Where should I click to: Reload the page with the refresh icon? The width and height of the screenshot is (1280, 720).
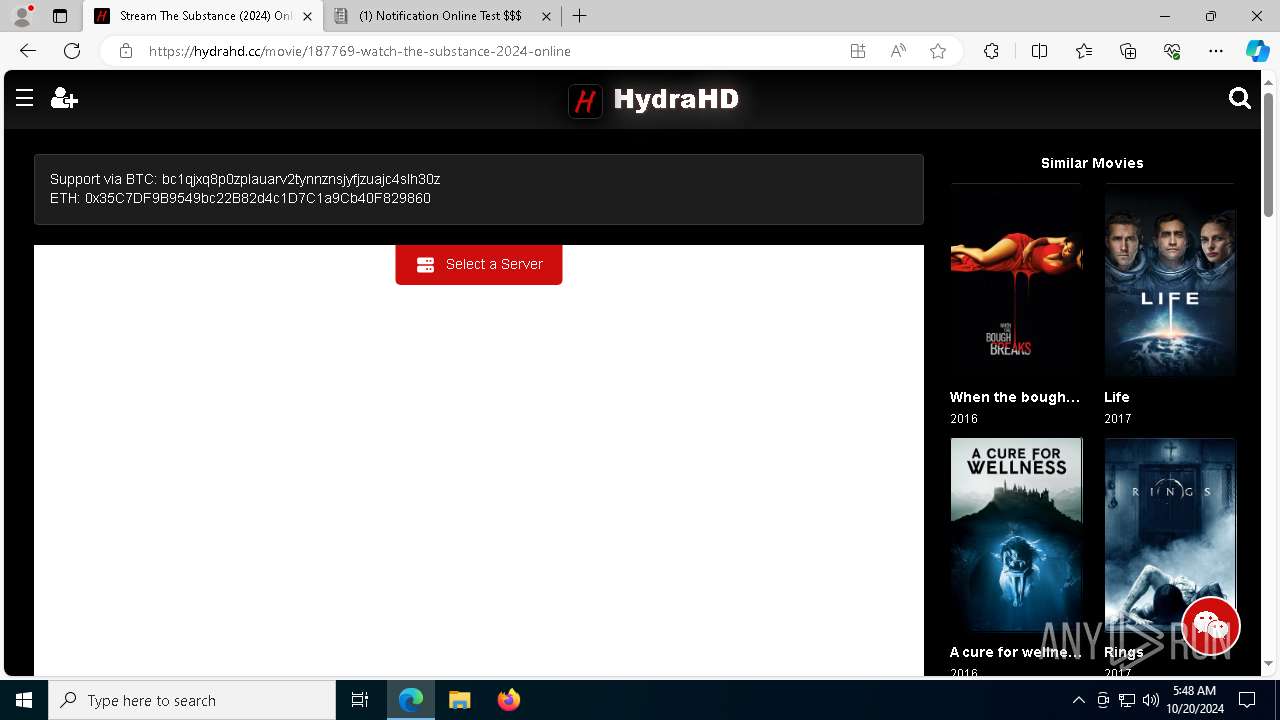[x=72, y=51]
